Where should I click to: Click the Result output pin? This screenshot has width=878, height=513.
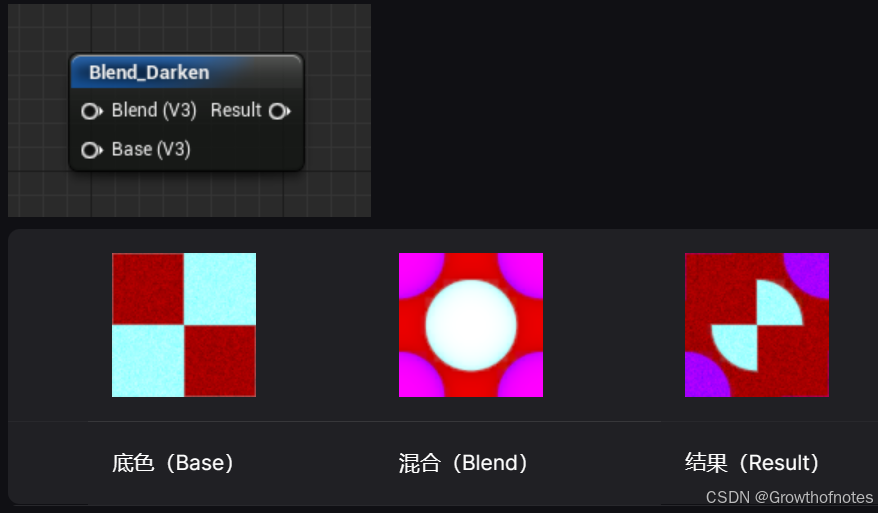[x=279, y=111]
